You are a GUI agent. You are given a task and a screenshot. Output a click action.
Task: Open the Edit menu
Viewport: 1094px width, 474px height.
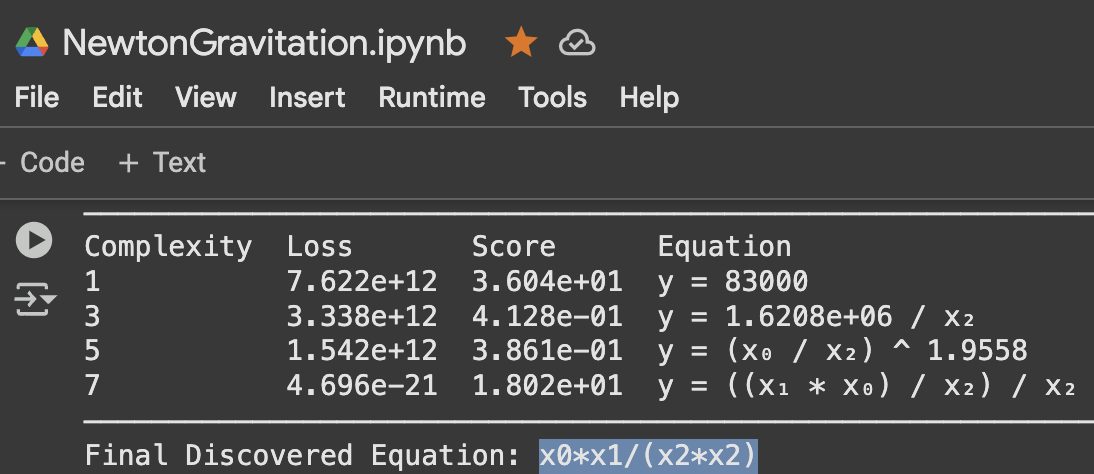tap(117, 97)
